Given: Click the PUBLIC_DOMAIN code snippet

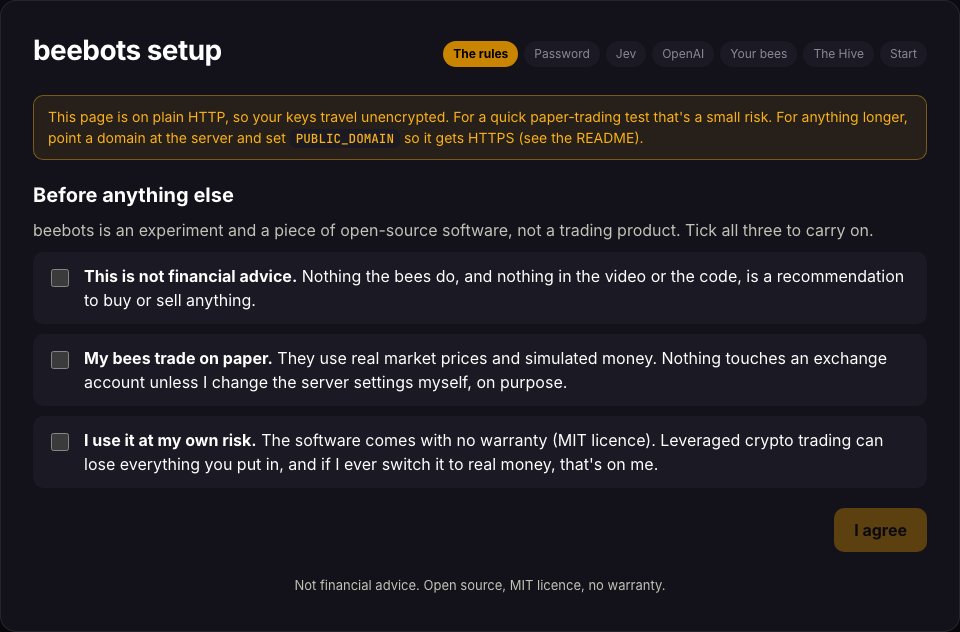Looking at the screenshot, I should pos(345,138).
